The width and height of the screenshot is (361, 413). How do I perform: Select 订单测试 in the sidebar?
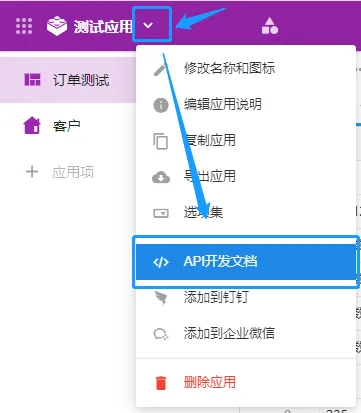(68, 80)
